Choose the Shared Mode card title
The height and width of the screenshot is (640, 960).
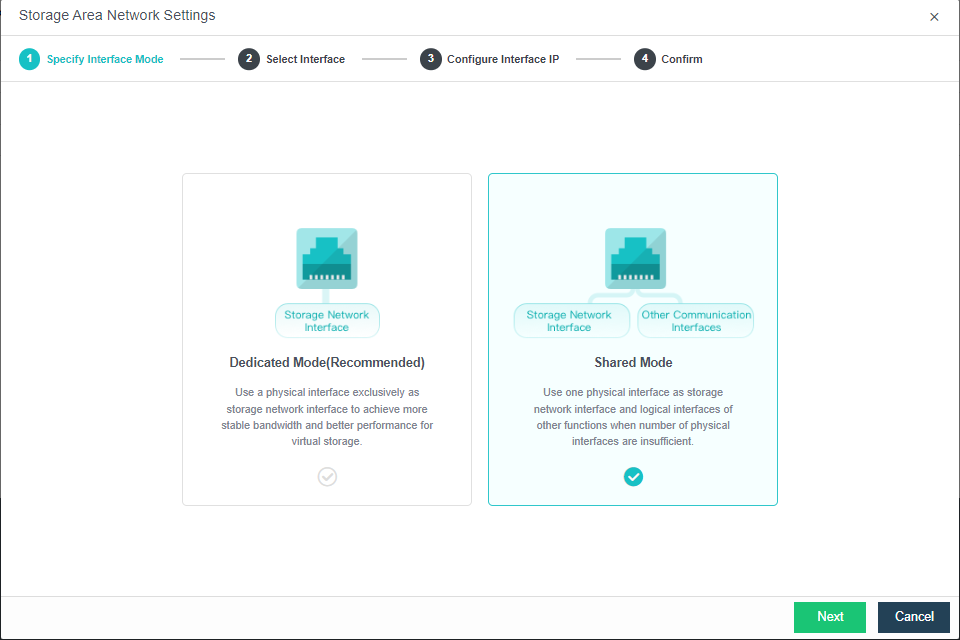tap(633, 362)
